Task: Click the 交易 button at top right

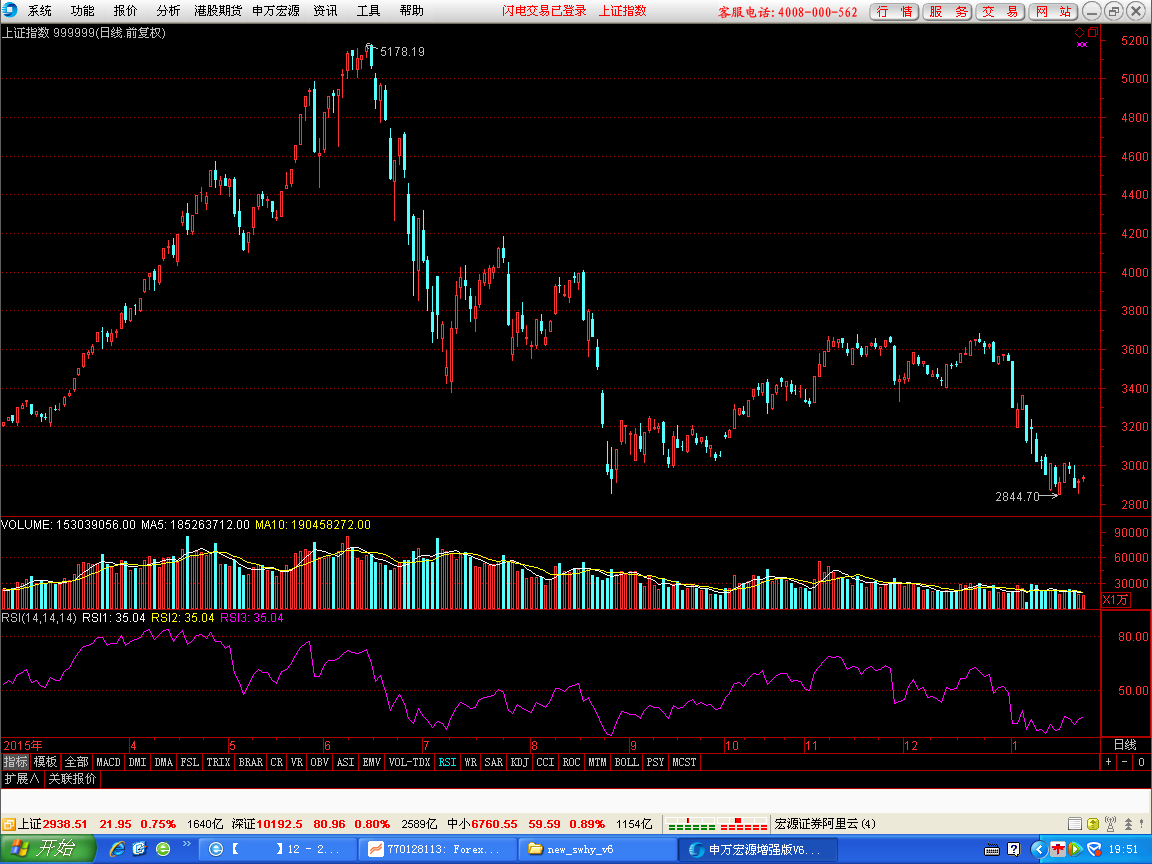Action: coord(1000,11)
